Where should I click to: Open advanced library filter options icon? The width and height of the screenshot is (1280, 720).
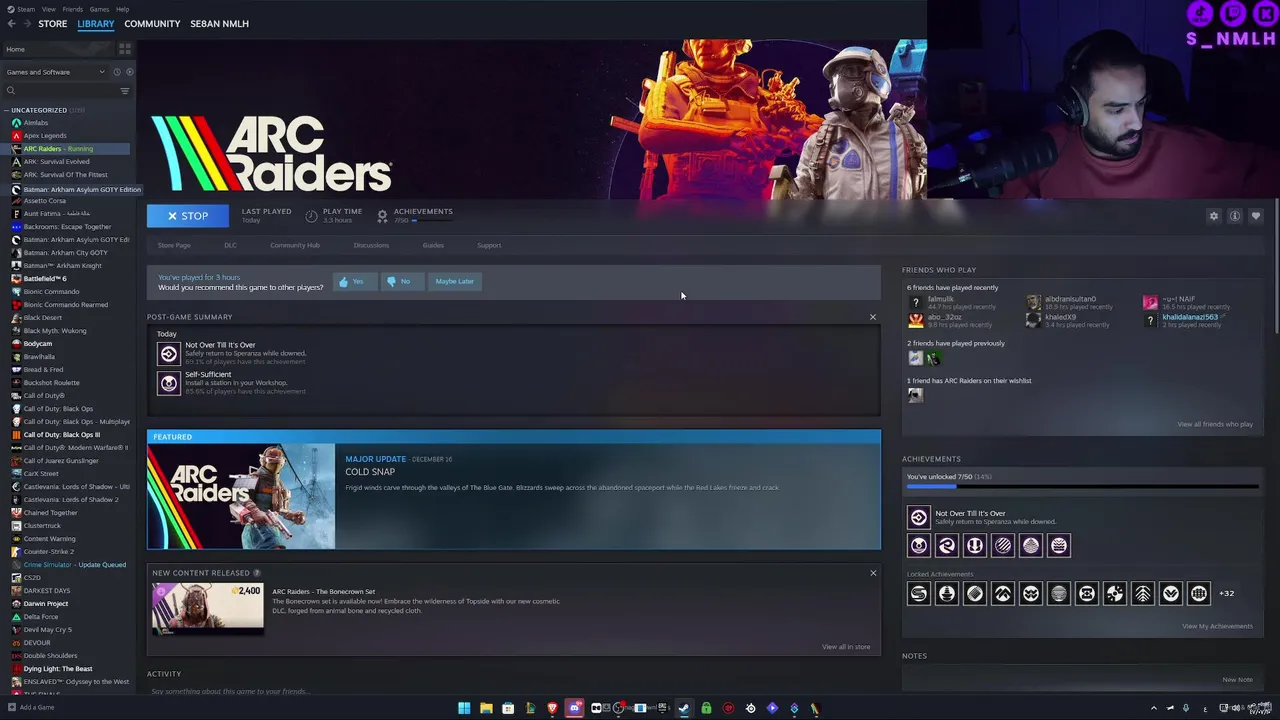pos(125,91)
